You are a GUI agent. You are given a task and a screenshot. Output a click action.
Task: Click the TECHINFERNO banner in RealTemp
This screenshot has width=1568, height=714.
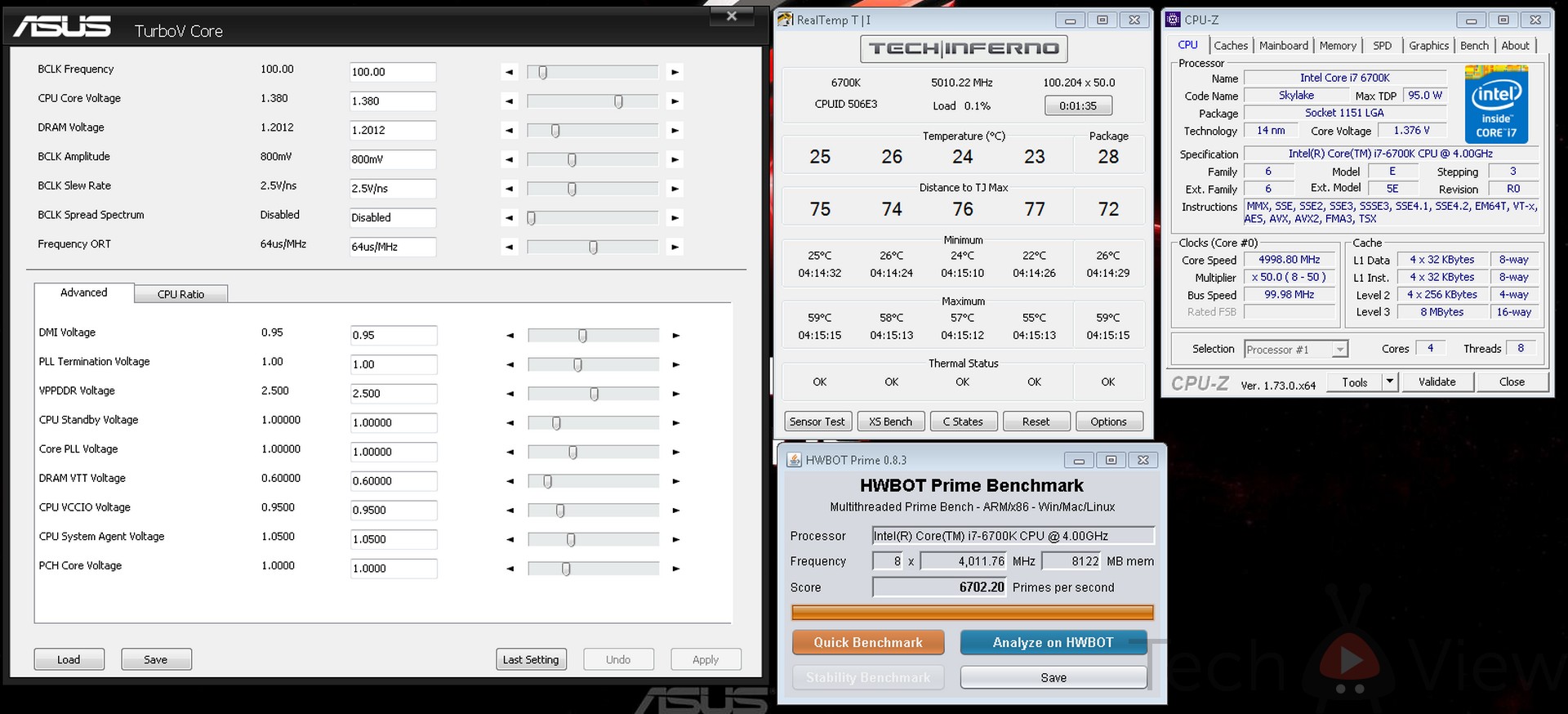[964, 48]
